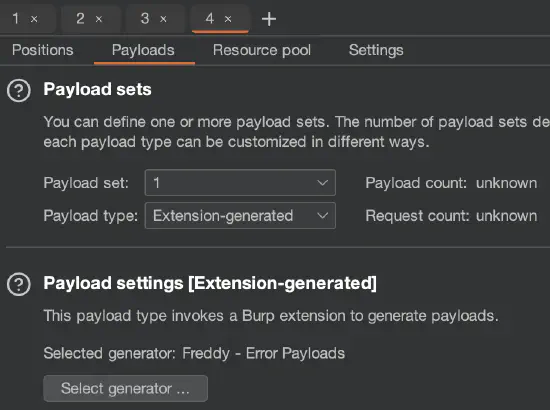Switch to Intruder tab 1
This screenshot has height=410, width=550.
(16, 19)
